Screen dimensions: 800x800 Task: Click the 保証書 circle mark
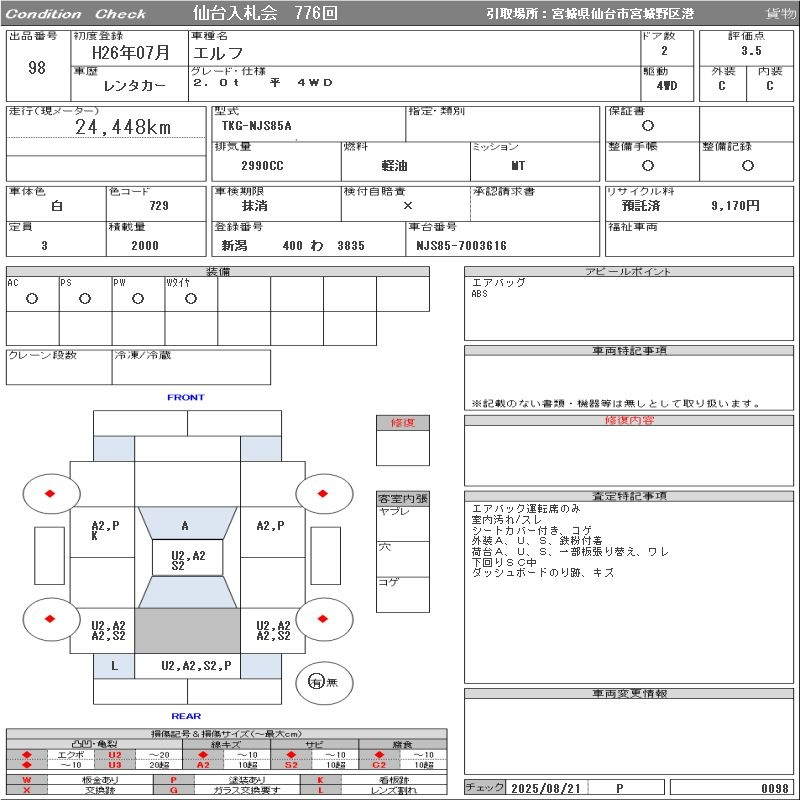(648, 126)
